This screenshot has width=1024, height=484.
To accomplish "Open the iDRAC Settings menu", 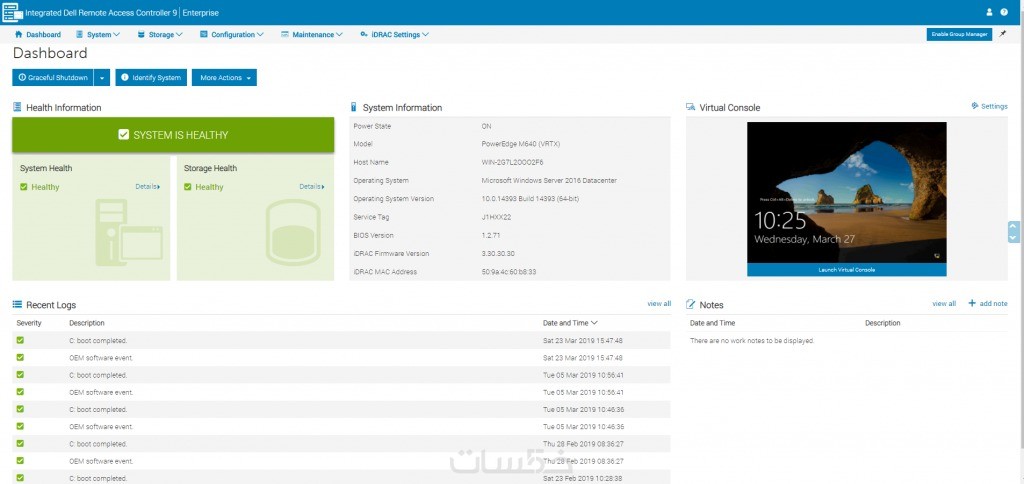I will click(394, 35).
